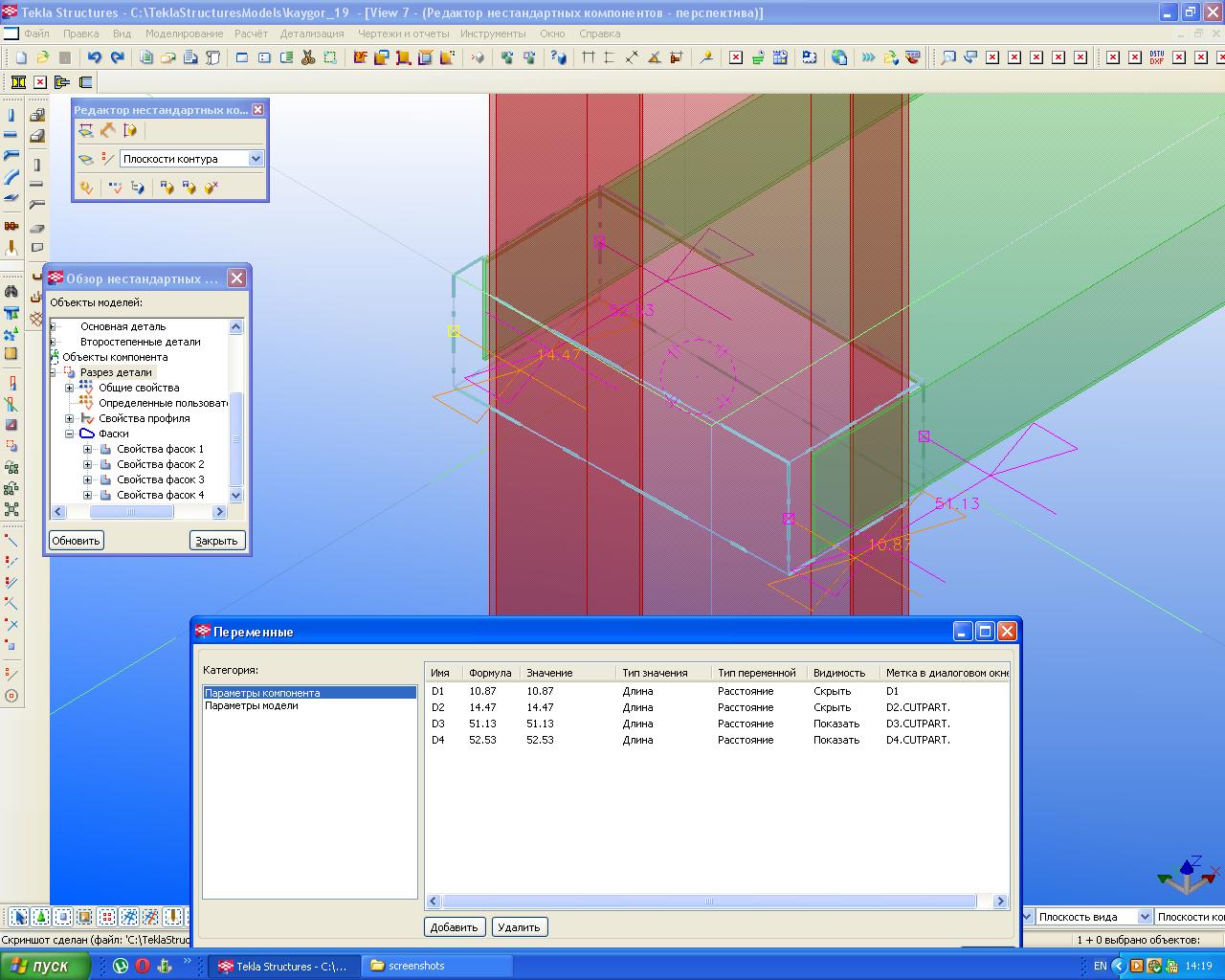
Task: Click the Undo arrow icon
Action: click(94, 57)
